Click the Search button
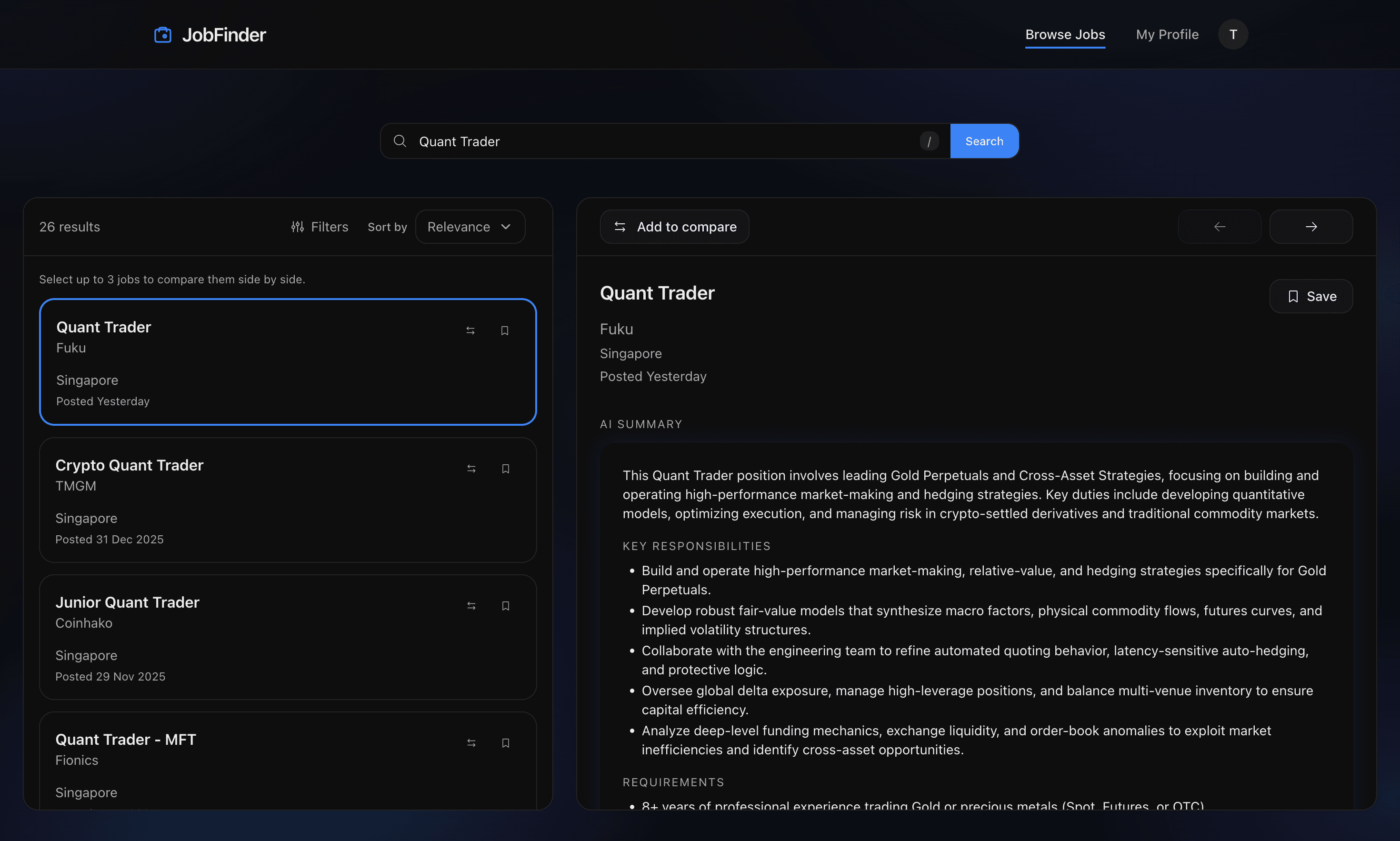The width and height of the screenshot is (1400, 841). [x=983, y=140]
